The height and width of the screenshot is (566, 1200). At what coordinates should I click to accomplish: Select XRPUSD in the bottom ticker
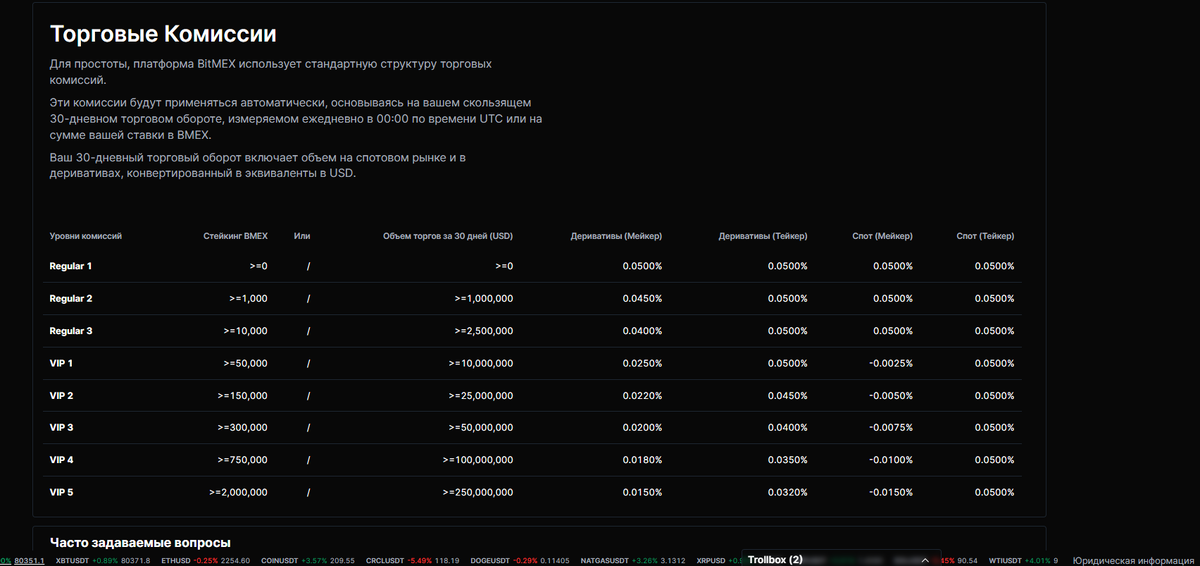[x=713, y=561]
